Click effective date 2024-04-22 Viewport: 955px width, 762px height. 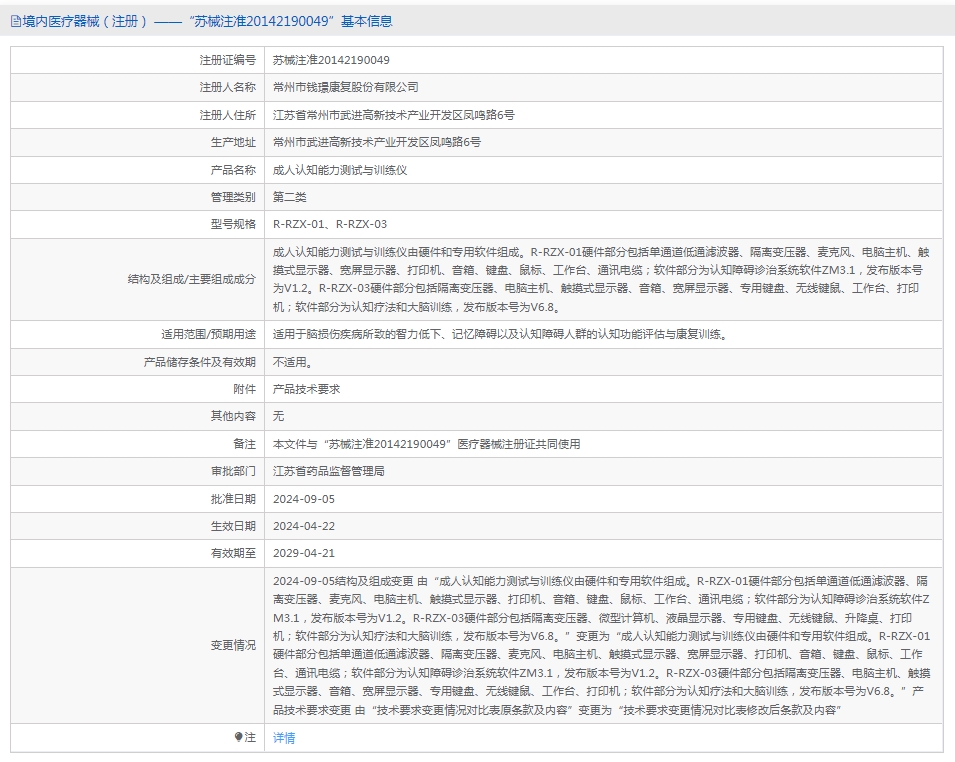304,526
